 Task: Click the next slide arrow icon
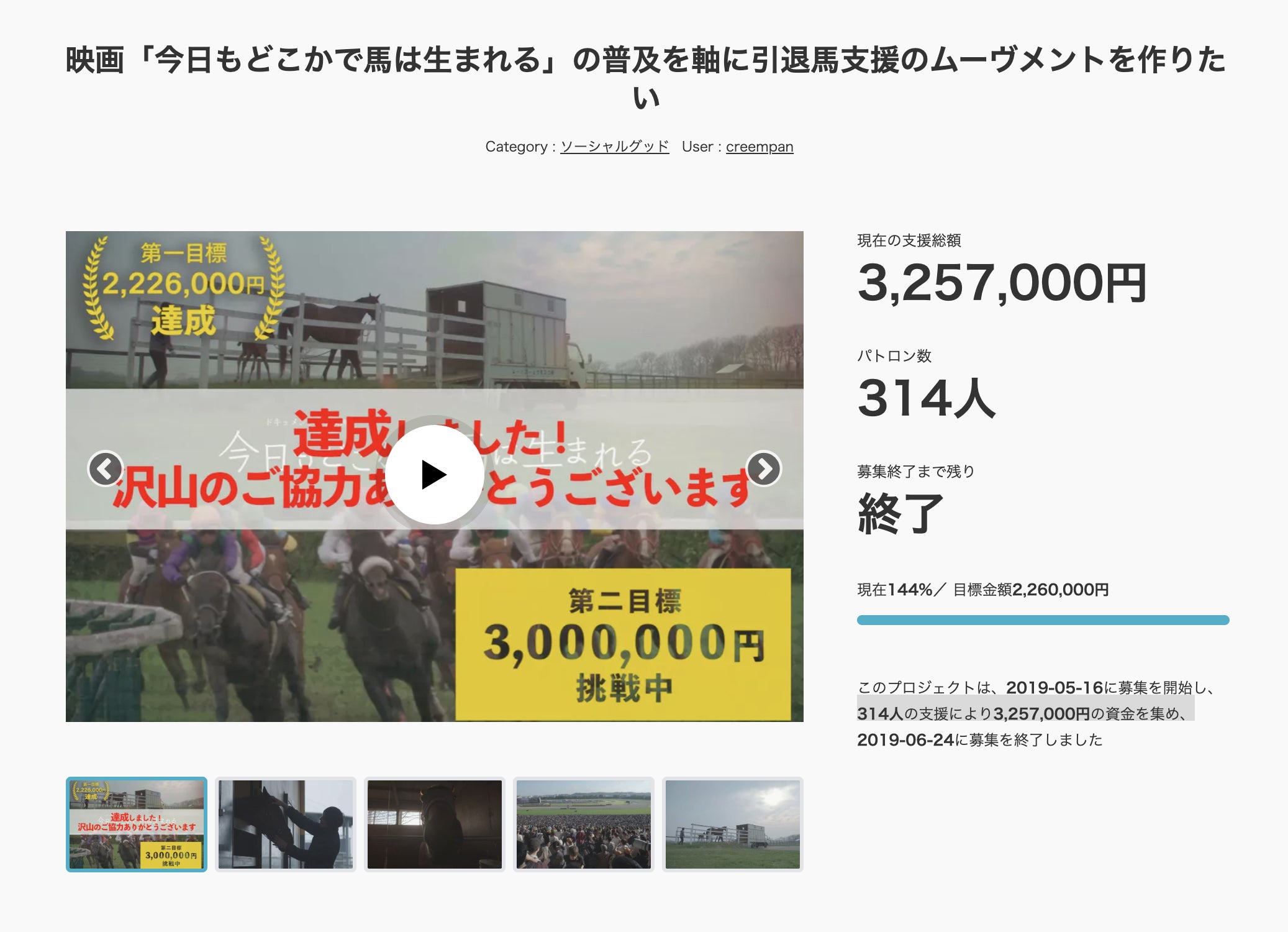(x=763, y=468)
